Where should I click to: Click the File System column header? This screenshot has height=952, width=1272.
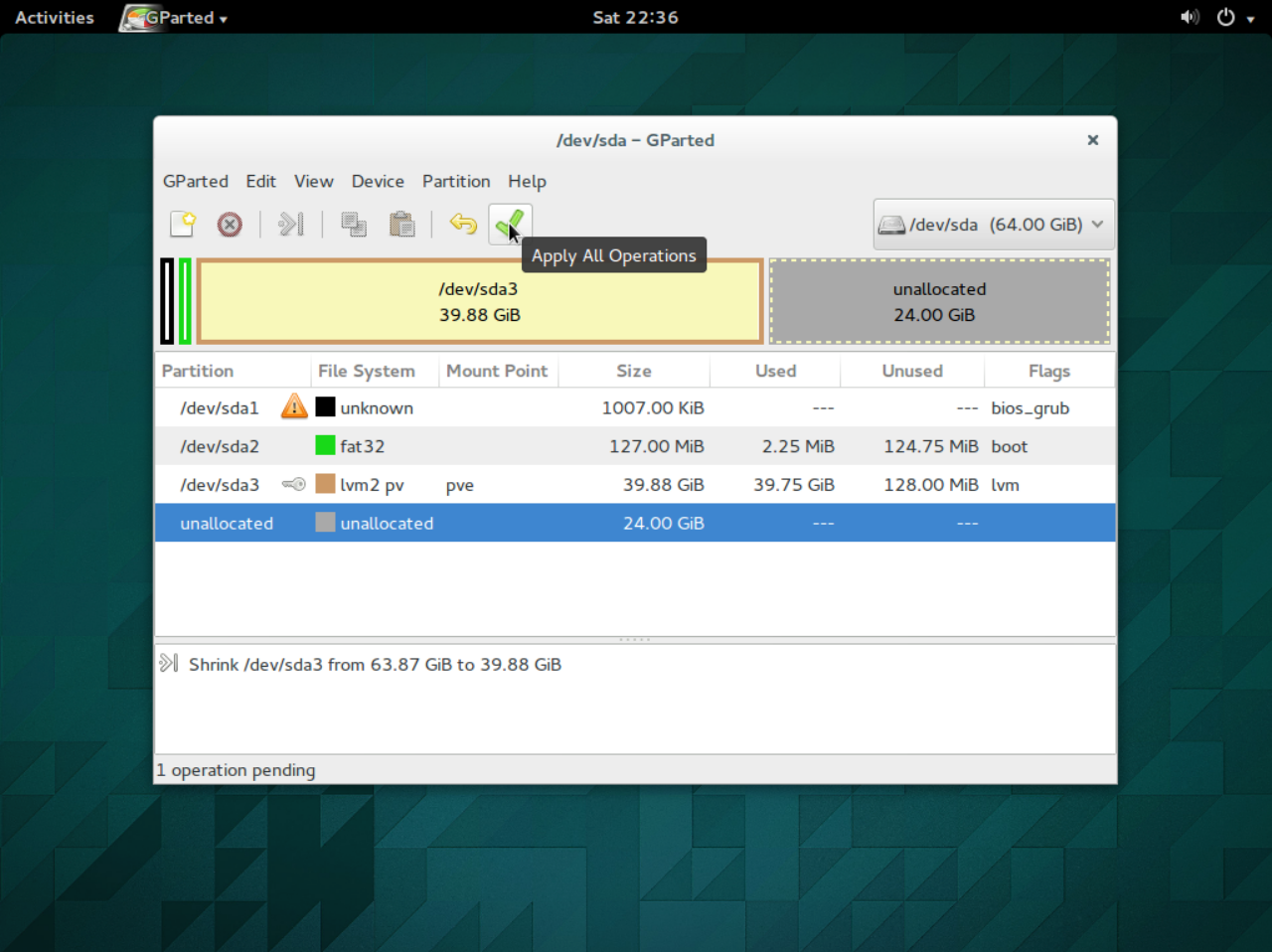[x=375, y=371]
